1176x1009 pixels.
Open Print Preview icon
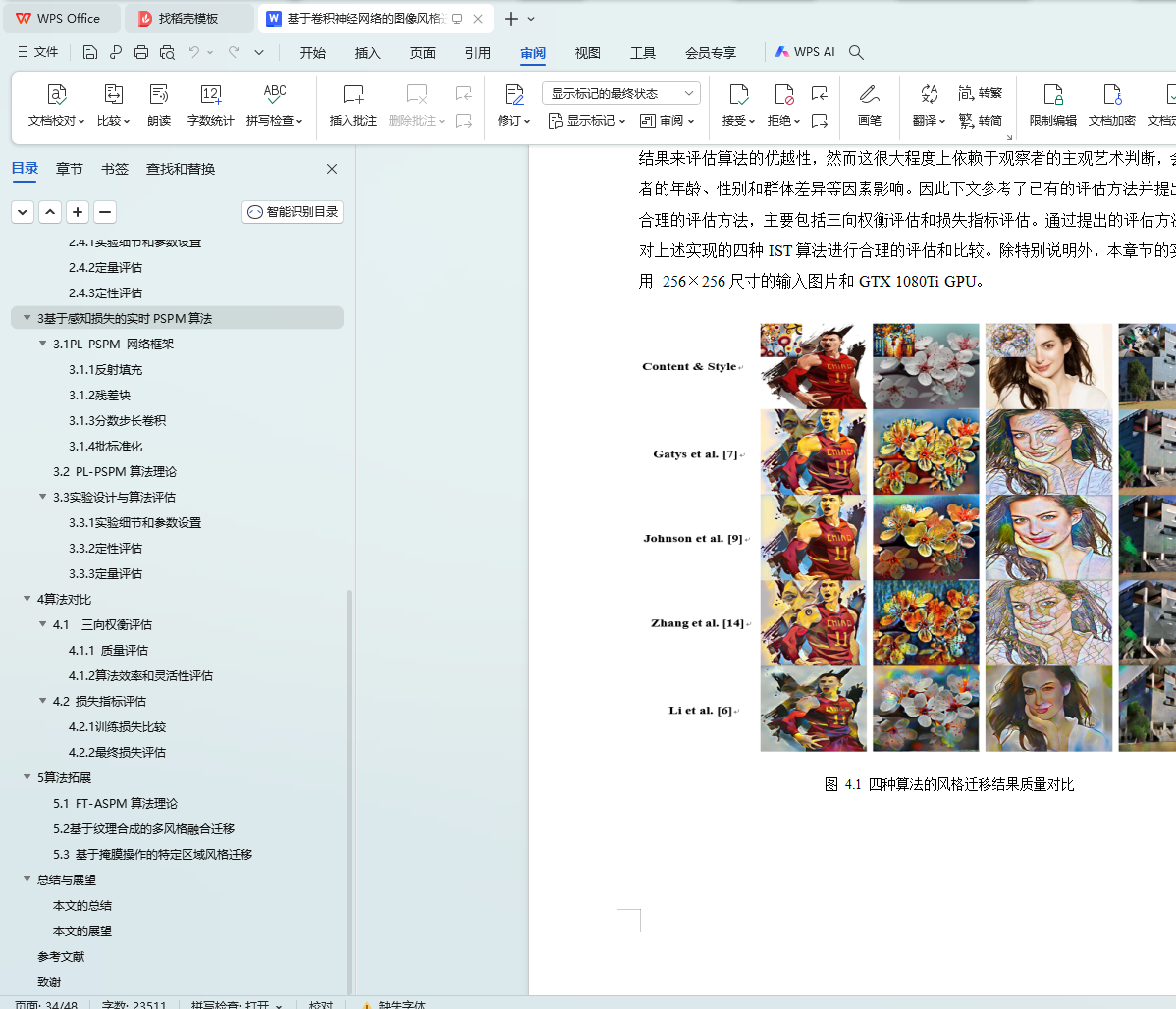coord(167,52)
